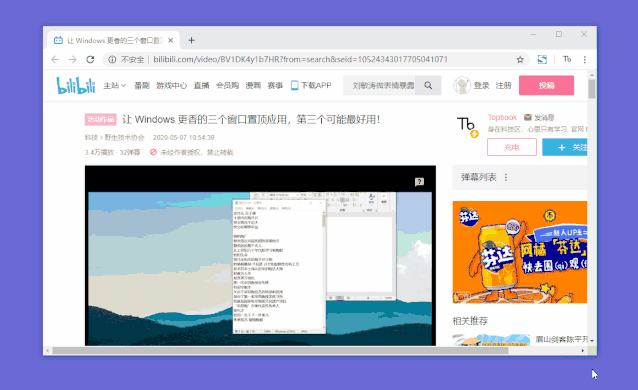Click the scroll-right arrow of the horizontal scrollbar
The width and height of the screenshot is (638, 390).
pos(583,351)
